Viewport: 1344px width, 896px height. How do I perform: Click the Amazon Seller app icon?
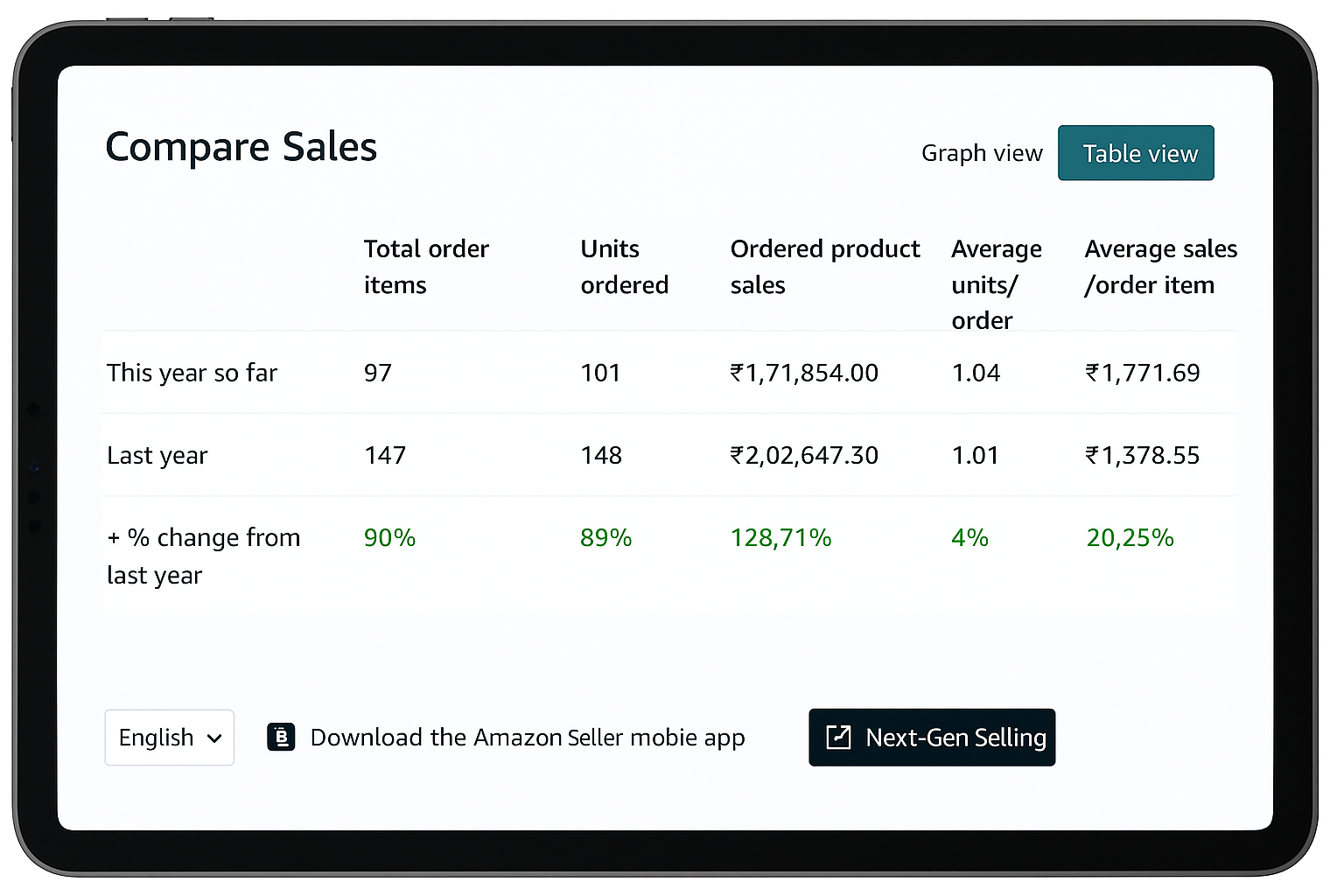[281, 738]
